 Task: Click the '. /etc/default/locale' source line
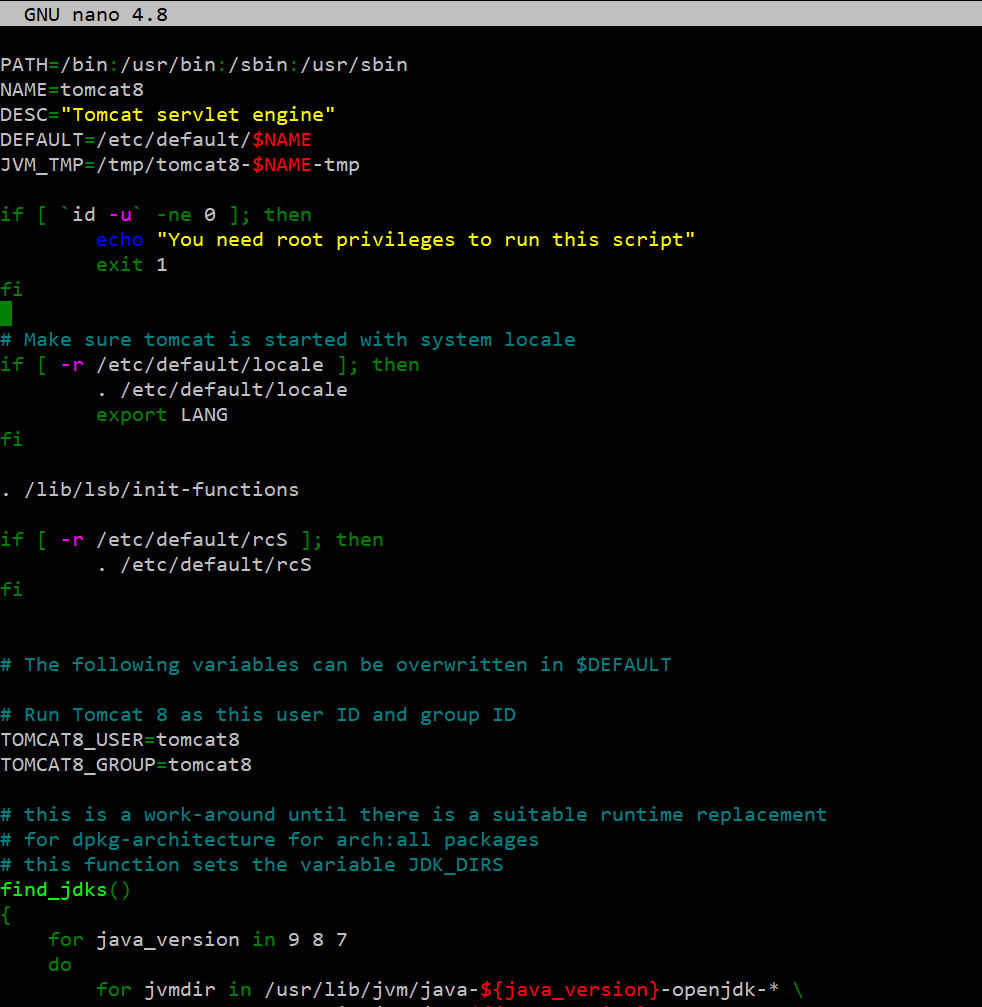[x=222, y=390]
